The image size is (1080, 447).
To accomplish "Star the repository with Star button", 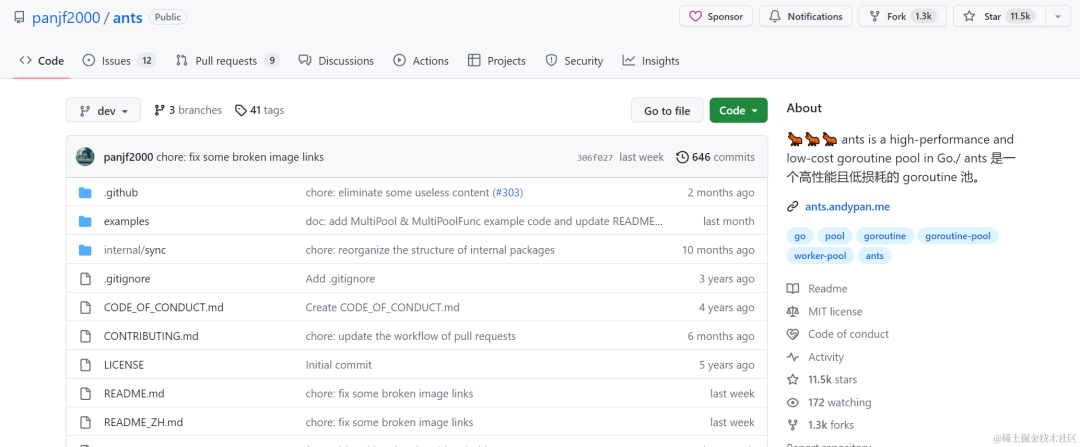I will [x=999, y=17].
